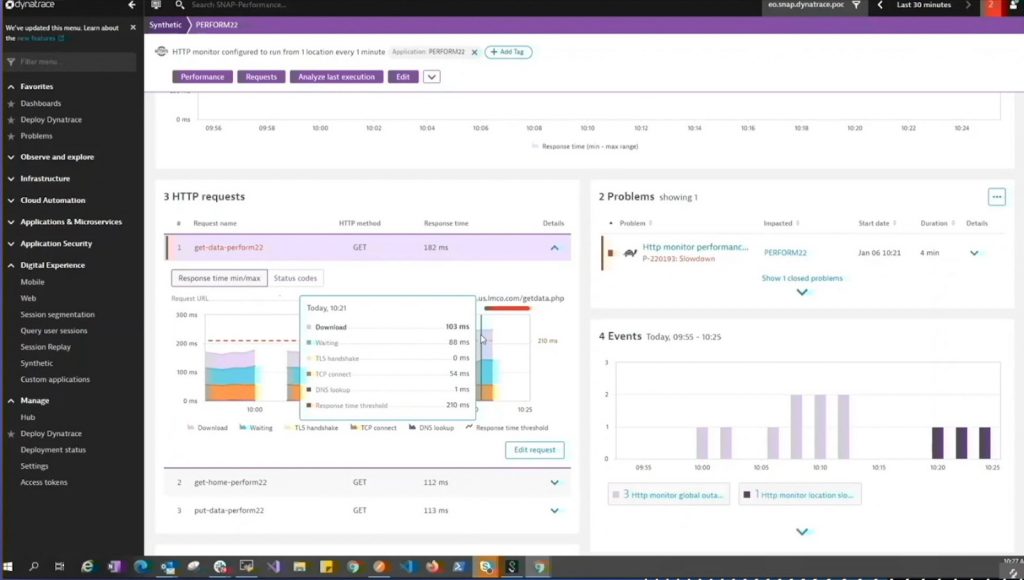Open the chevron next to the Edit button
The image size is (1024, 580).
[x=431, y=76]
